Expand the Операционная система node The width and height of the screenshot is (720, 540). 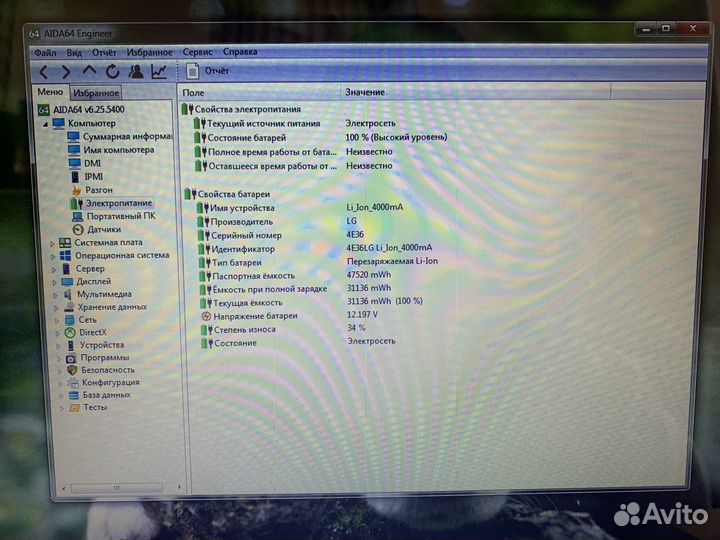click(x=53, y=256)
